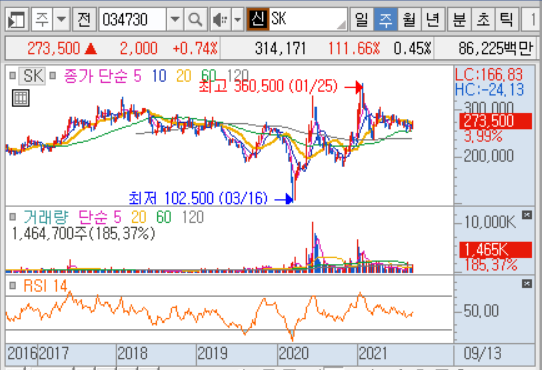Toggle the small square next to SK label
The height and width of the screenshot is (370, 542).
click(12, 75)
